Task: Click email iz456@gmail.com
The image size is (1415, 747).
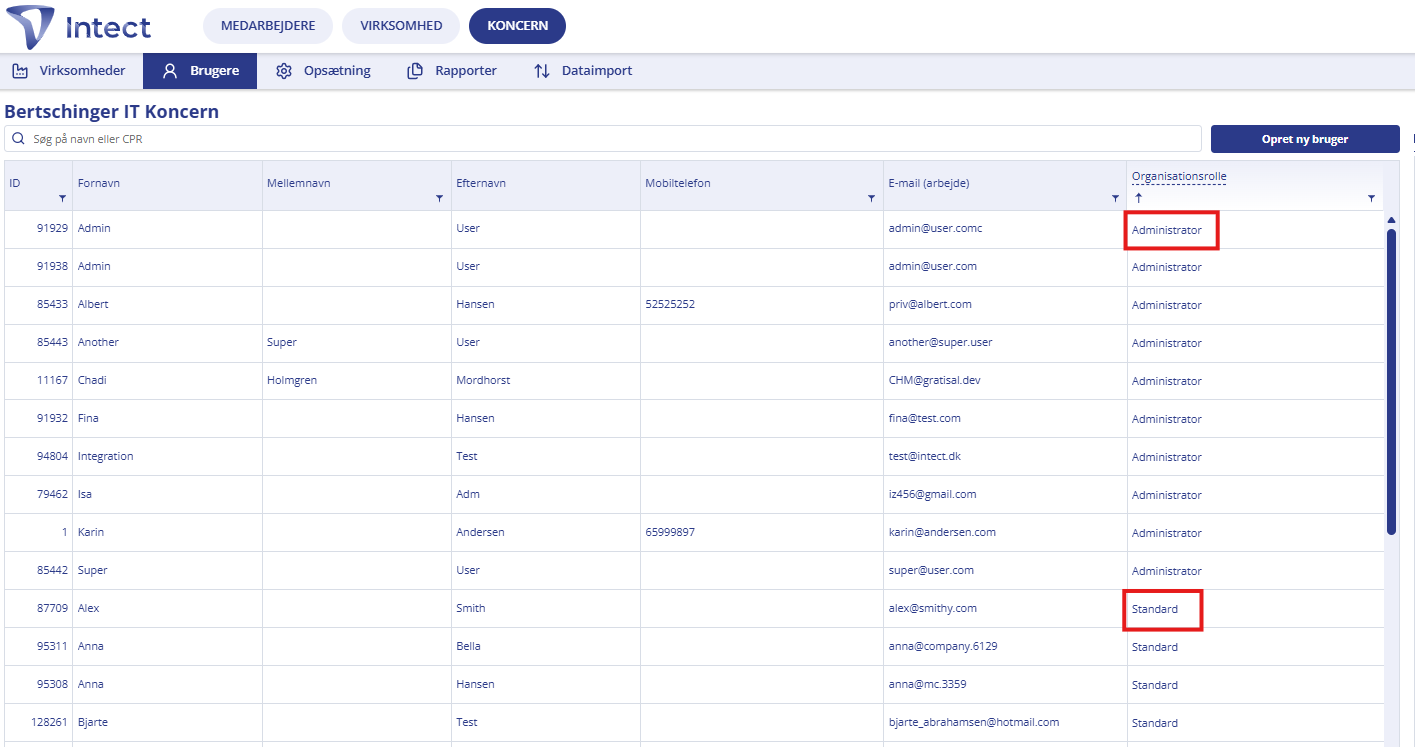Action: pyautogui.click(x=932, y=494)
